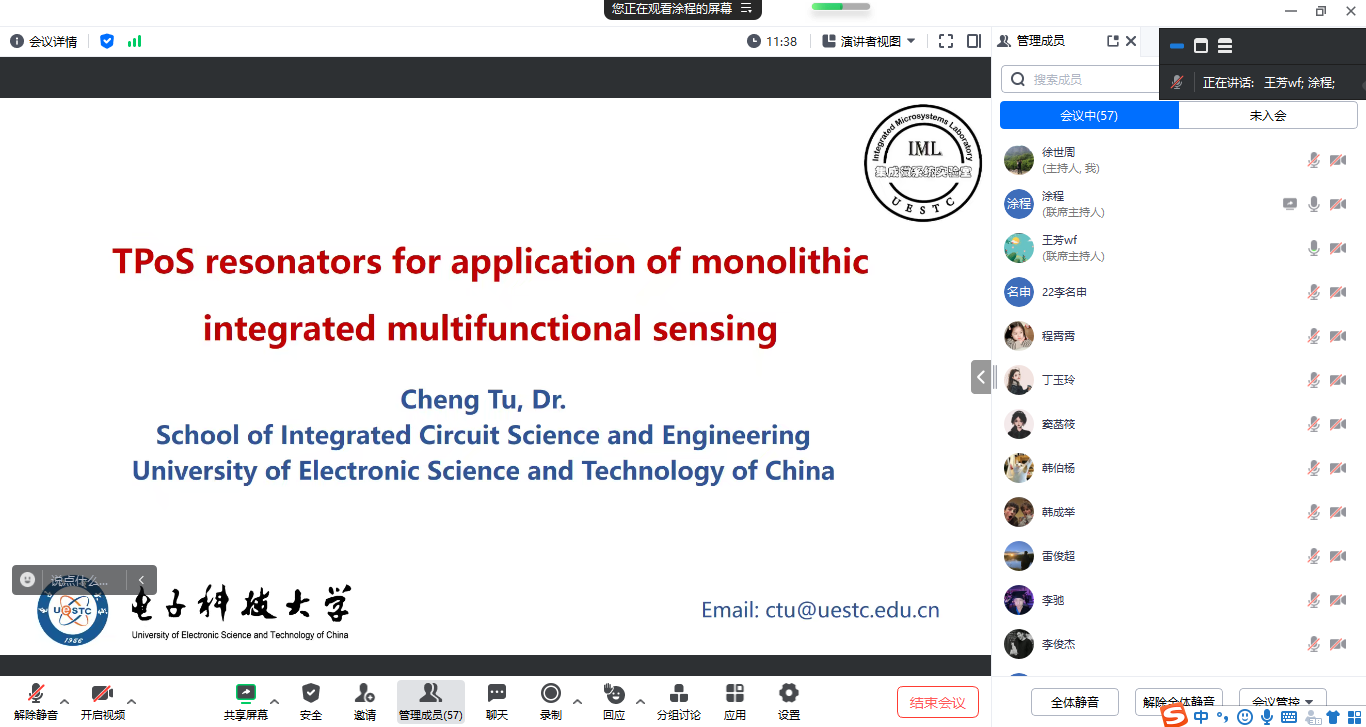The width and height of the screenshot is (1366, 727).
Task: Select the 会议中(57) tab
Action: (1089, 115)
